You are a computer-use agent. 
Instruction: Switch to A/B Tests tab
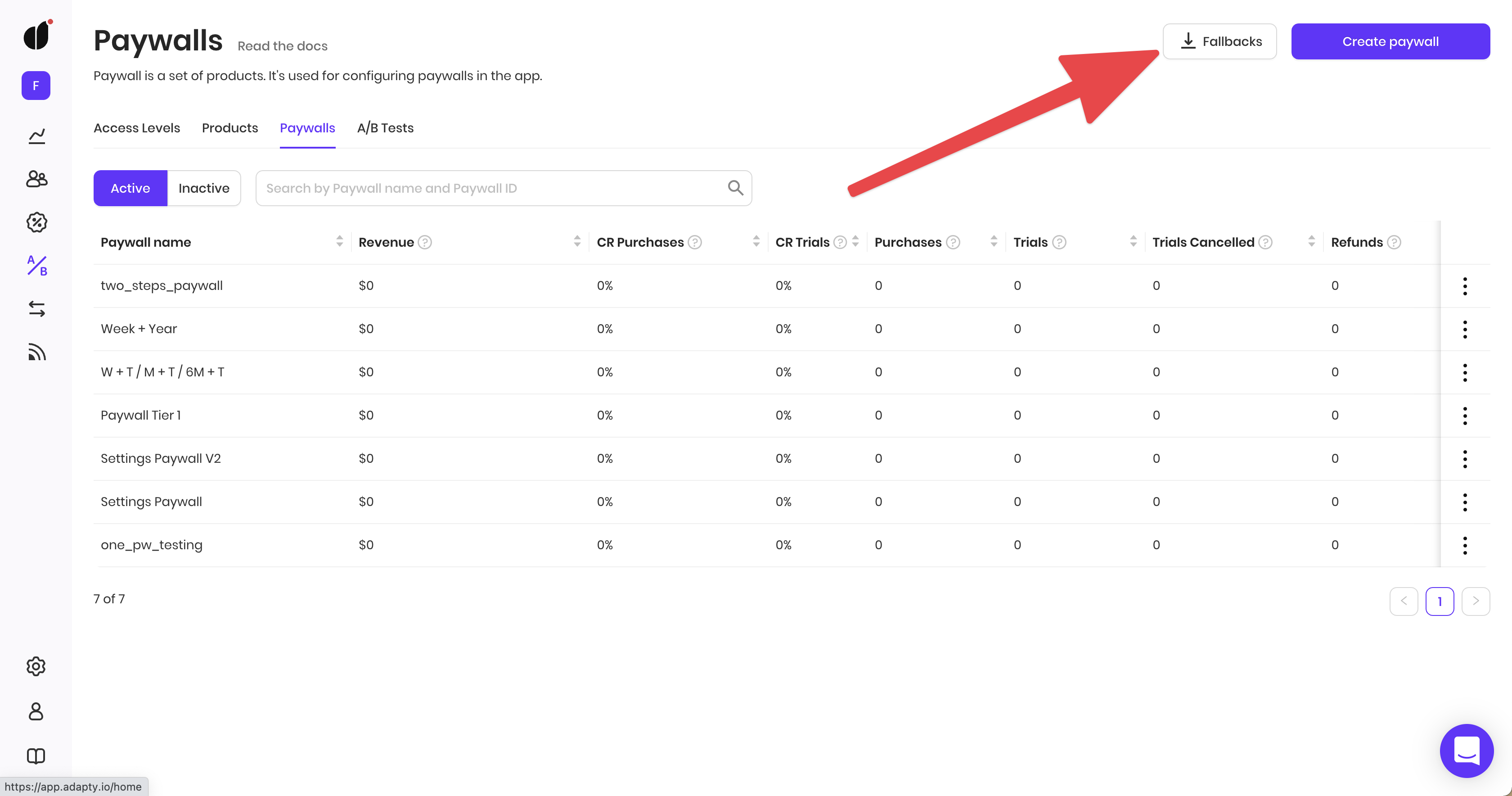point(385,128)
